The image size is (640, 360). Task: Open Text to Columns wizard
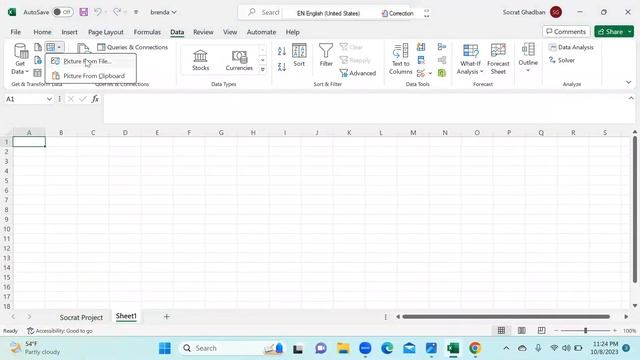click(x=400, y=59)
